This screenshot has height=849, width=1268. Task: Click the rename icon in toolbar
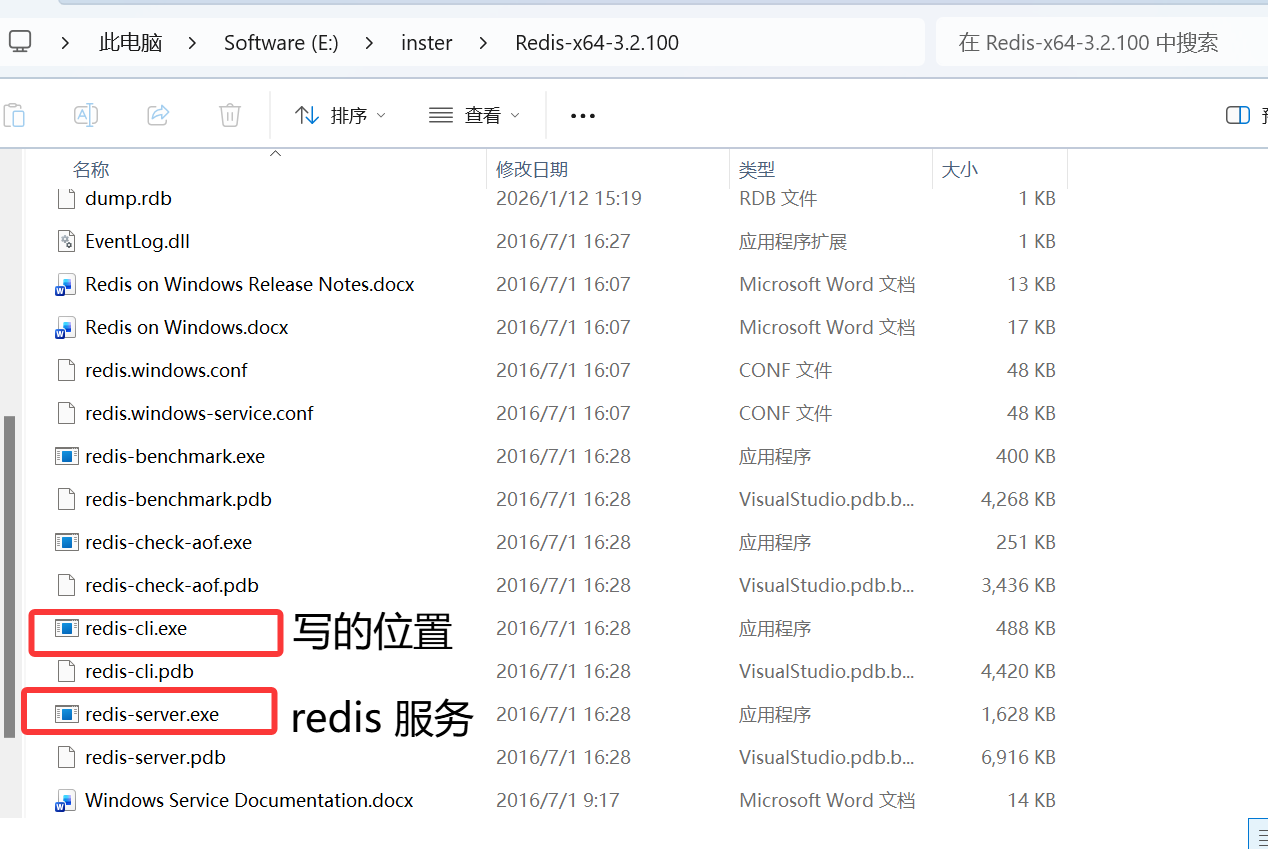[x=86, y=115]
